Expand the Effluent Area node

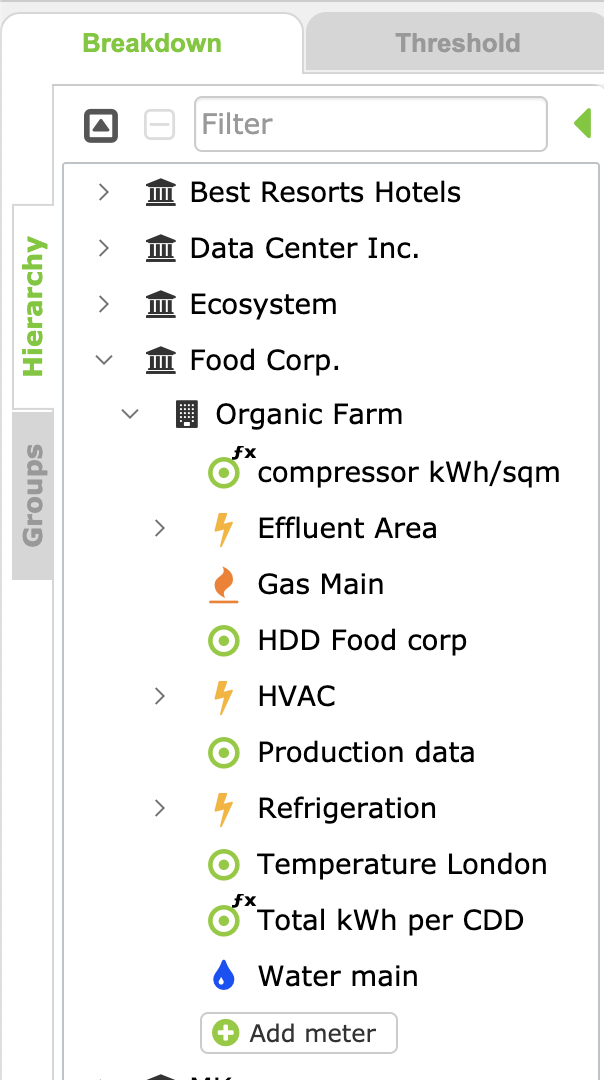coord(160,528)
